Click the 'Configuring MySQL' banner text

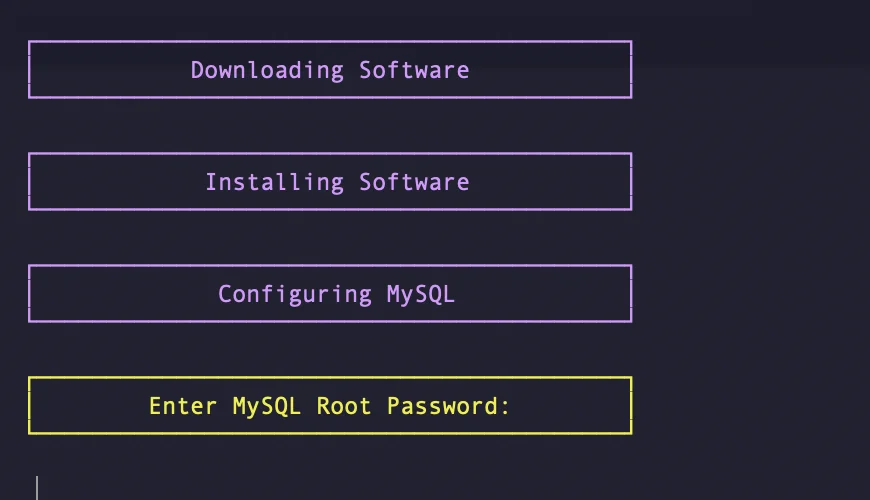(x=337, y=294)
